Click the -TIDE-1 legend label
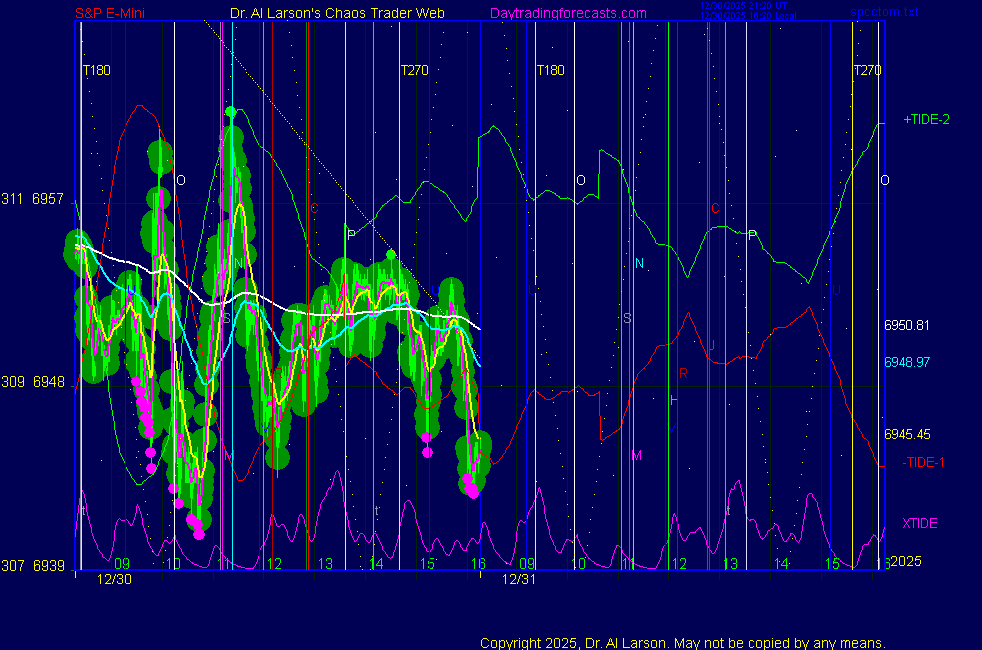 tap(923, 462)
